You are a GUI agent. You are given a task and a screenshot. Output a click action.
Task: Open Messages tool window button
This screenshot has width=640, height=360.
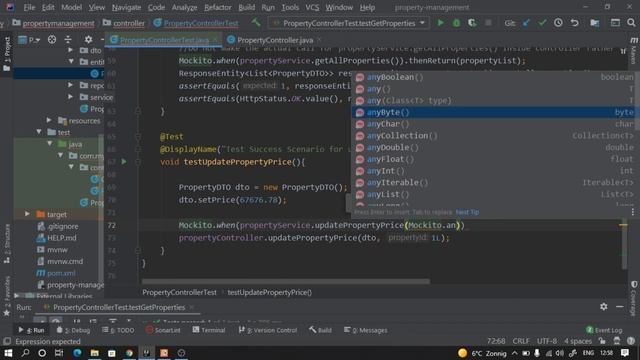pyautogui.click(x=366, y=330)
